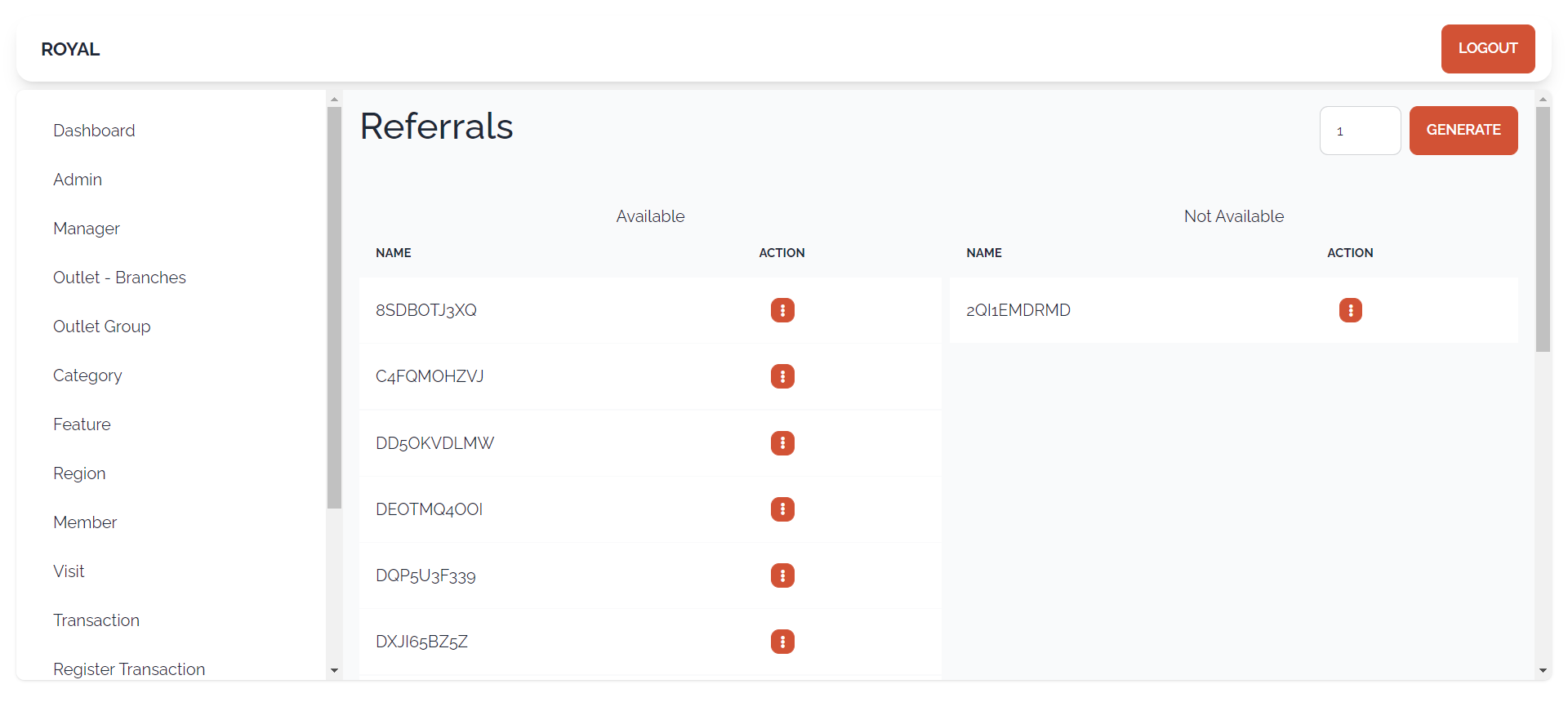
Task: Click the main content scrollbar thumb
Action: [x=1543, y=229]
